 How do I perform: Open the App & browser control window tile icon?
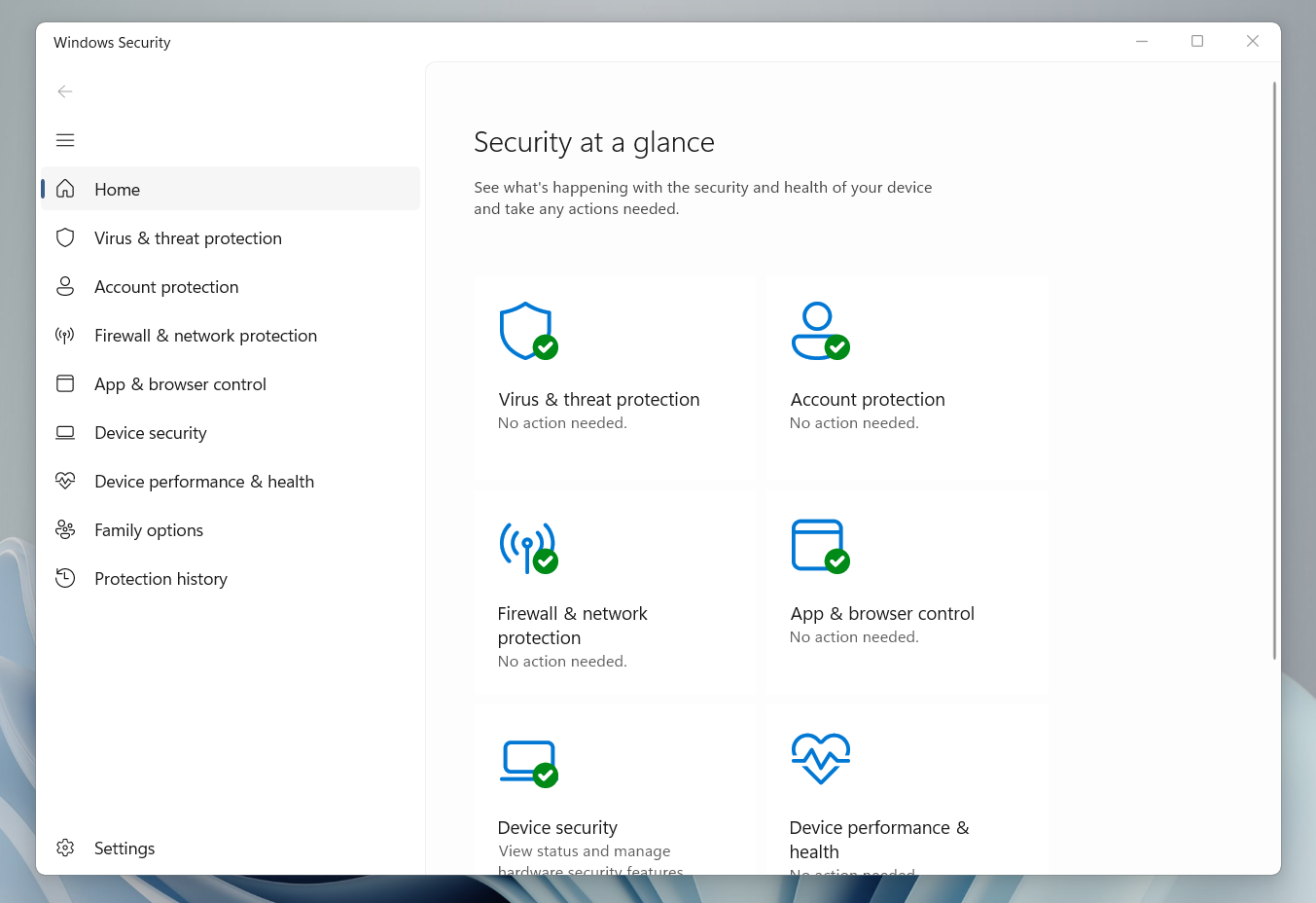819,546
